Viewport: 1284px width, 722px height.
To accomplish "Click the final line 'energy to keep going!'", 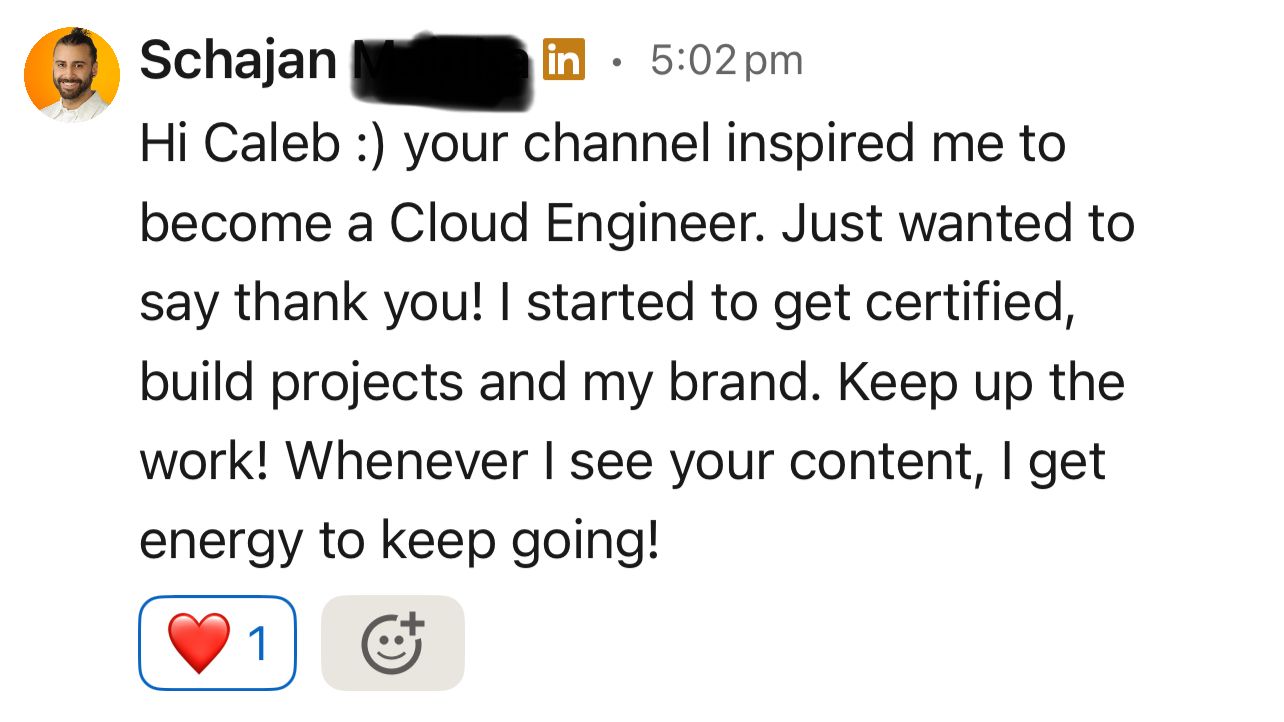I will tap(399, 541).
